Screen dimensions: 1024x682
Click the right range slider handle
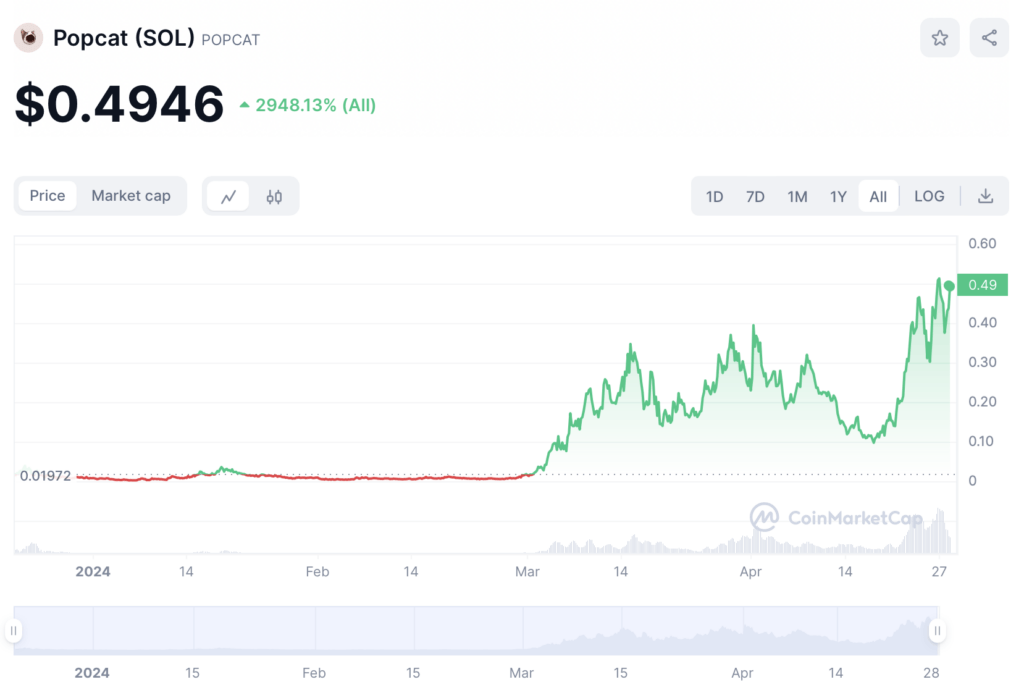tap(937, 631)
